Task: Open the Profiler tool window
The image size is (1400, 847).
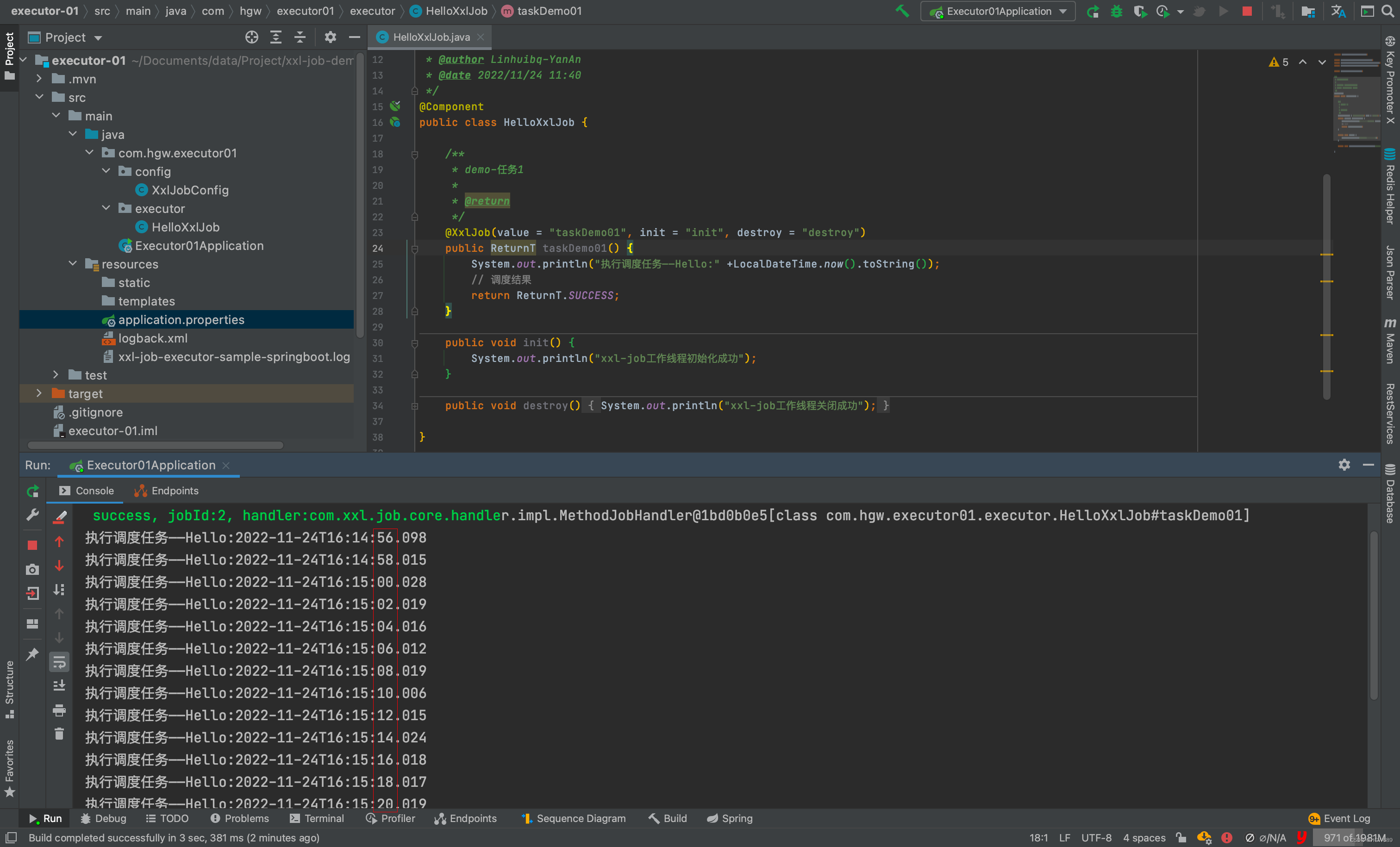Action: pyautogui.click(x=390, y=818)
